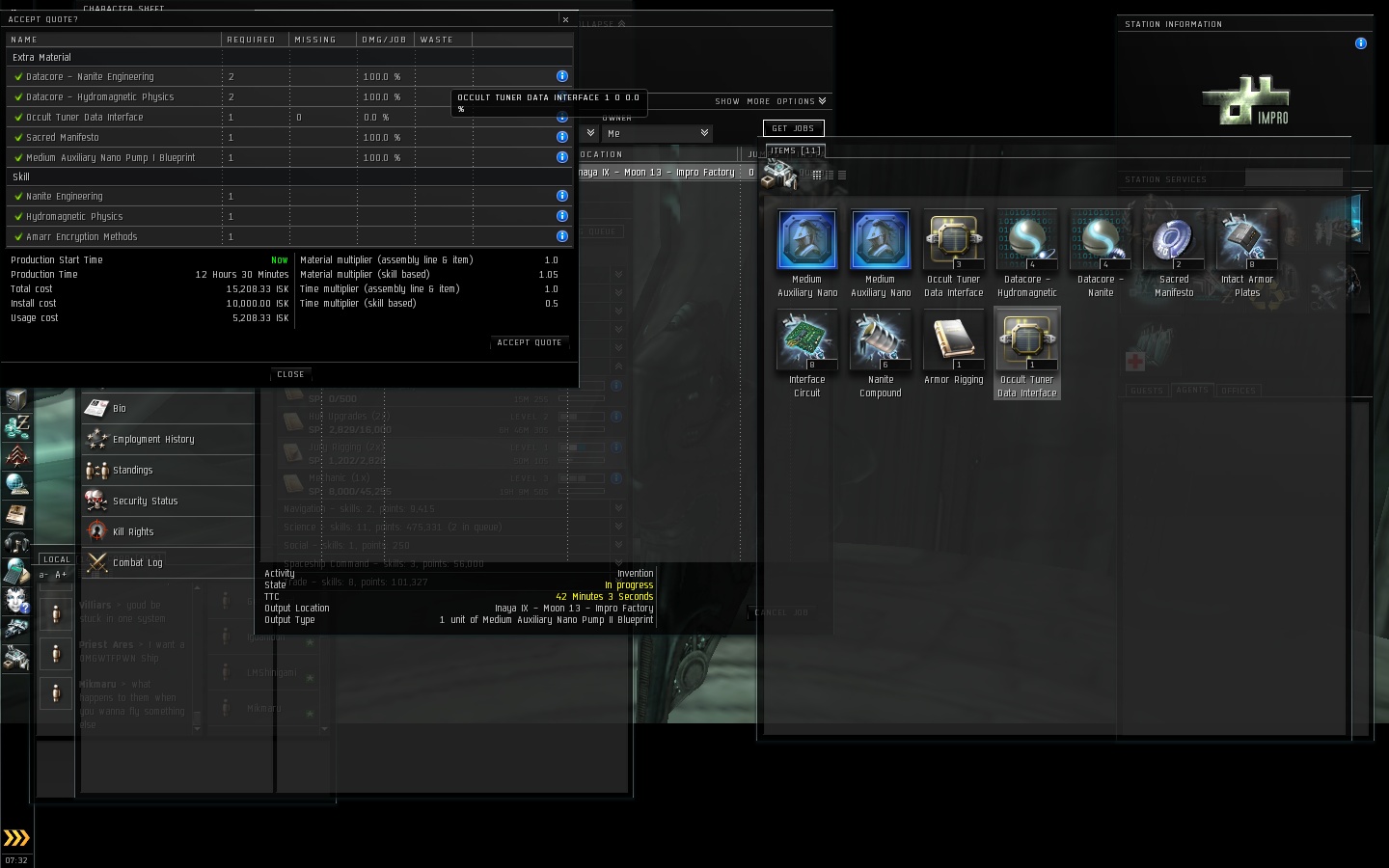Open the calculator and globe sidebar icon
The image size is (1389, 868).
coord(16,571)
